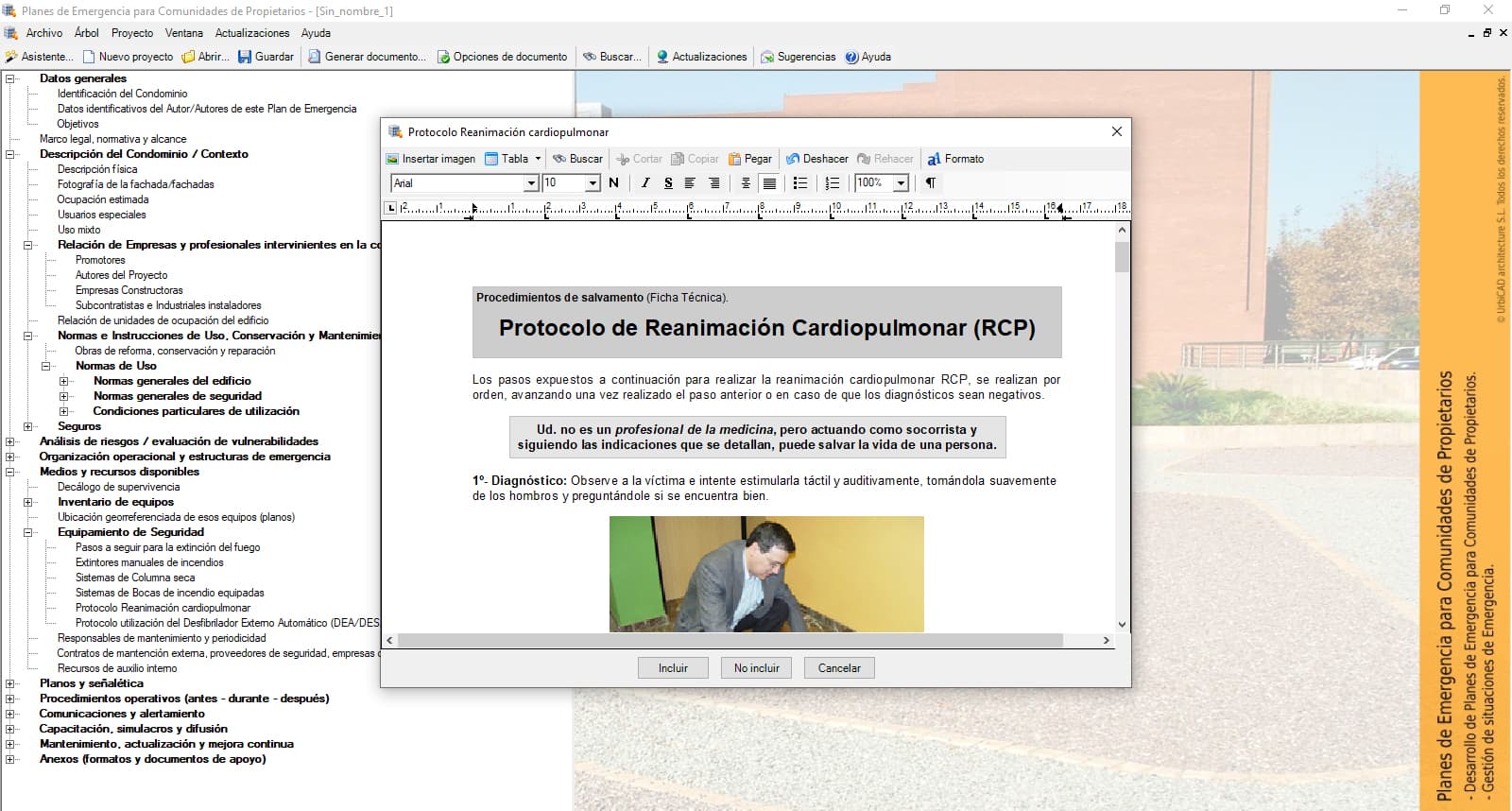Viewport: 1512px width, 811px height.
Task: Collapse the Datos generales tree node
Action: [10, 78]
